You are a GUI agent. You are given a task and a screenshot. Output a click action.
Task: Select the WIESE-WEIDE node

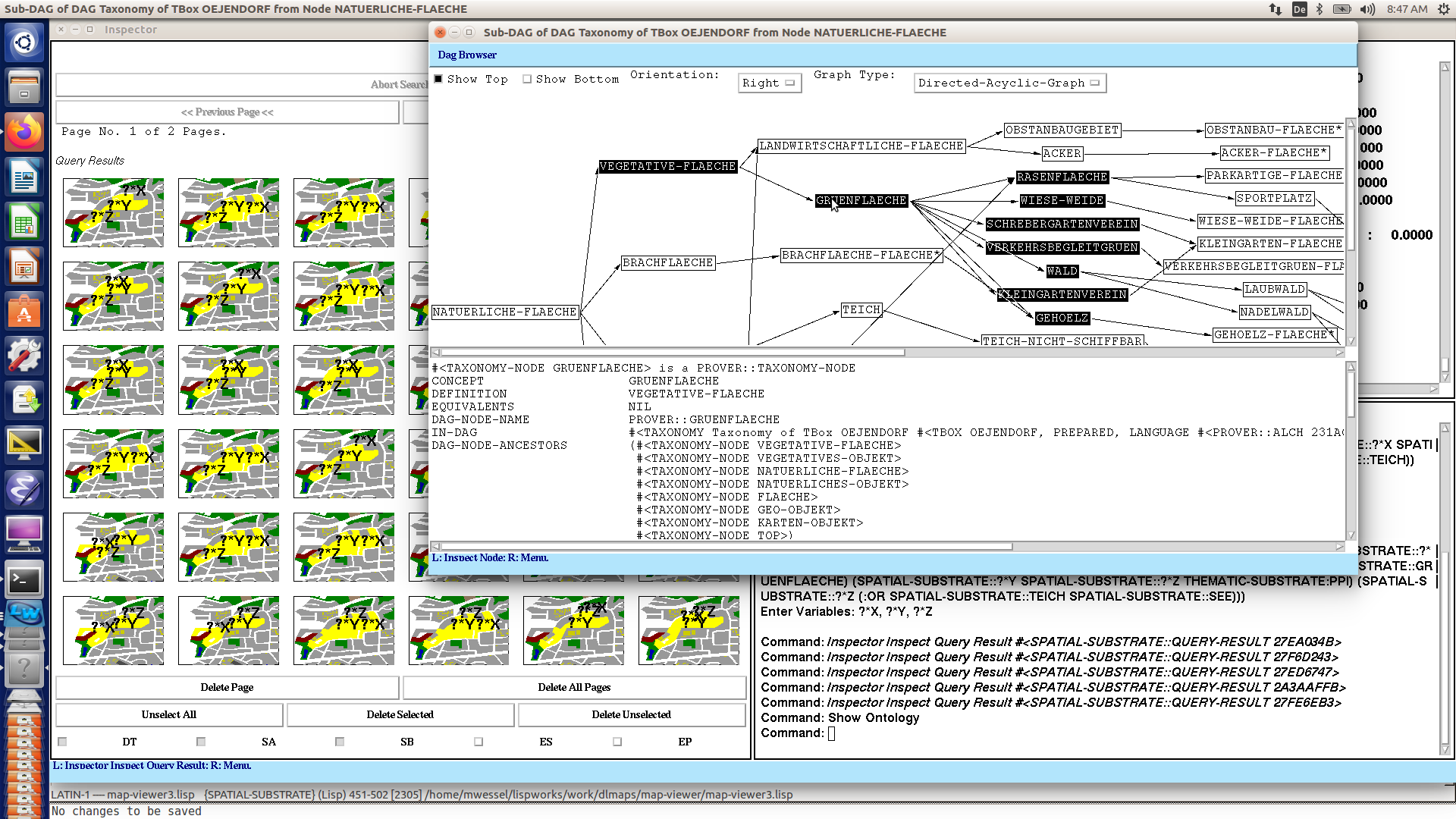[x=1062, y=200]
